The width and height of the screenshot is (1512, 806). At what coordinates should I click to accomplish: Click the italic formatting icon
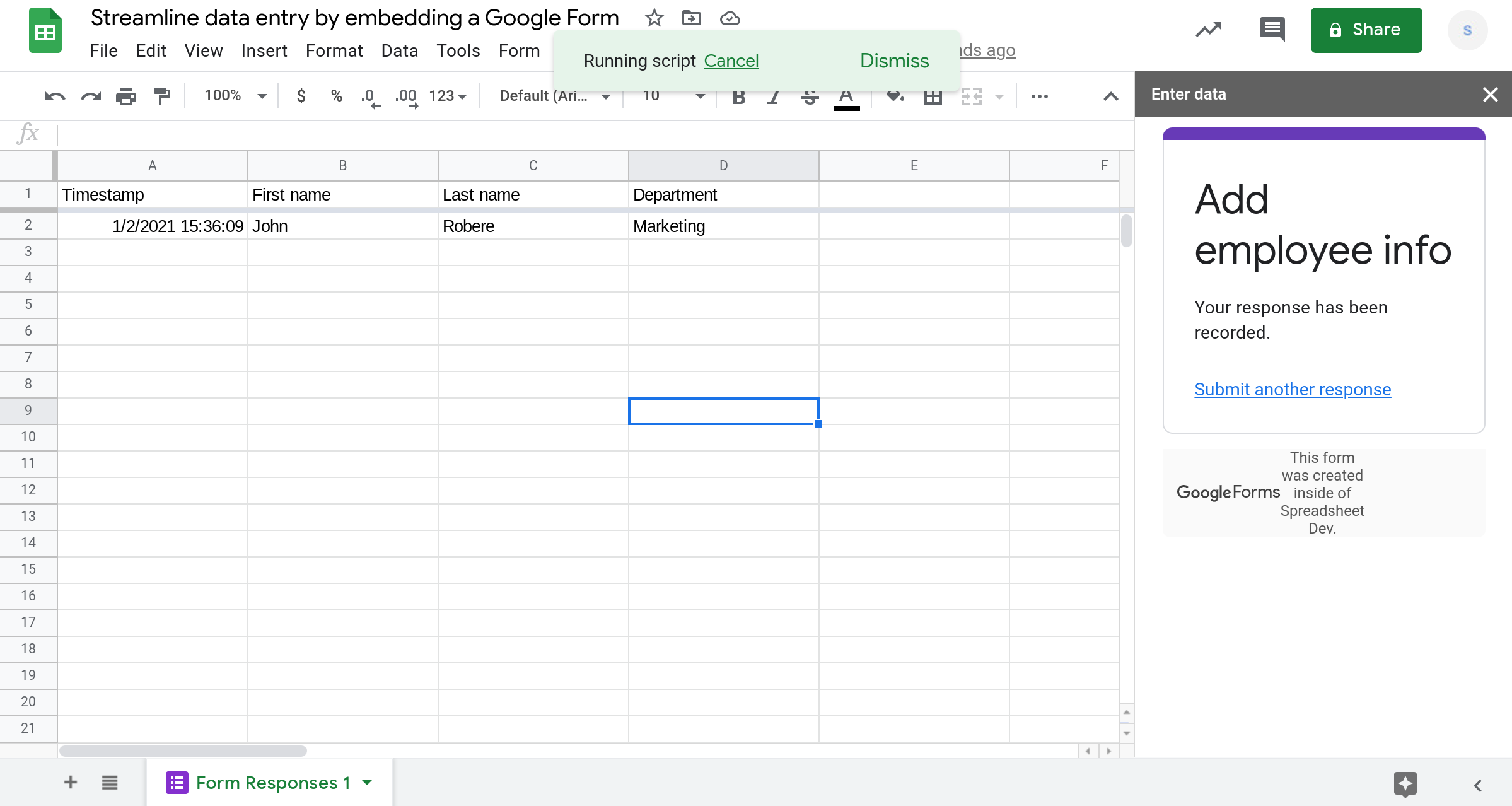(x=774, y=96)
